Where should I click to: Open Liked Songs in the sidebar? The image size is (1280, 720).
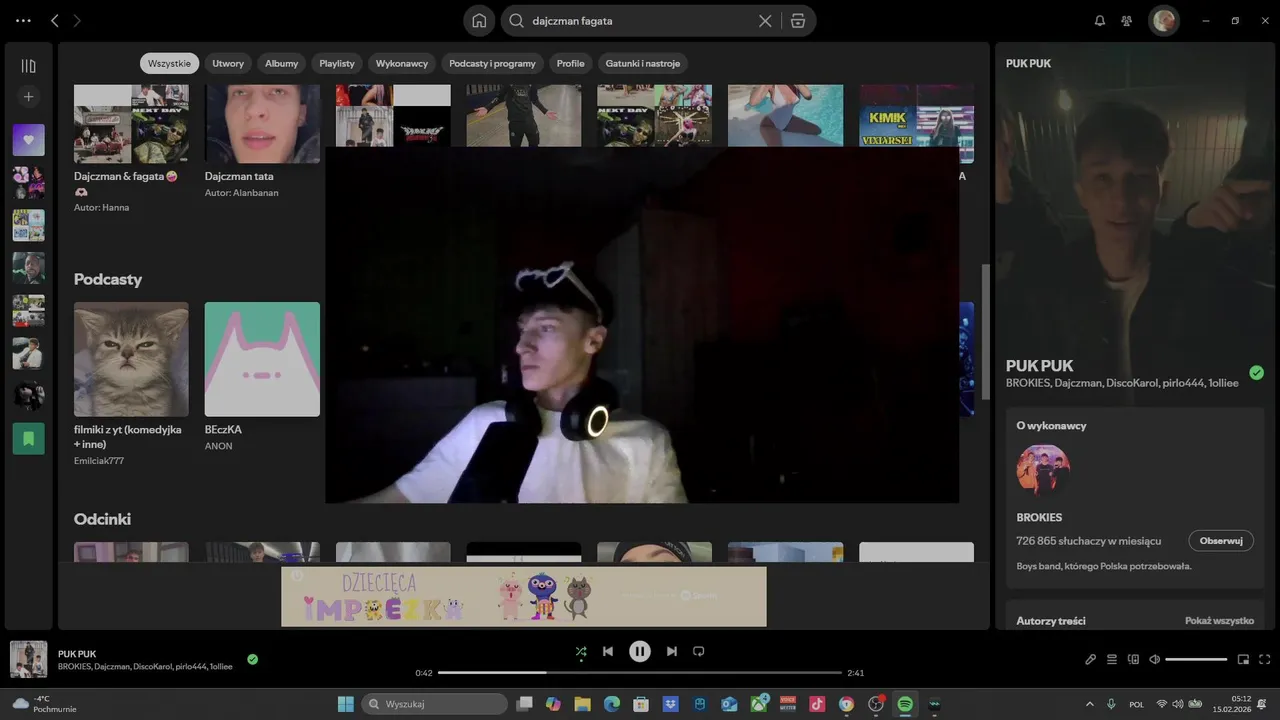[28, 140]
